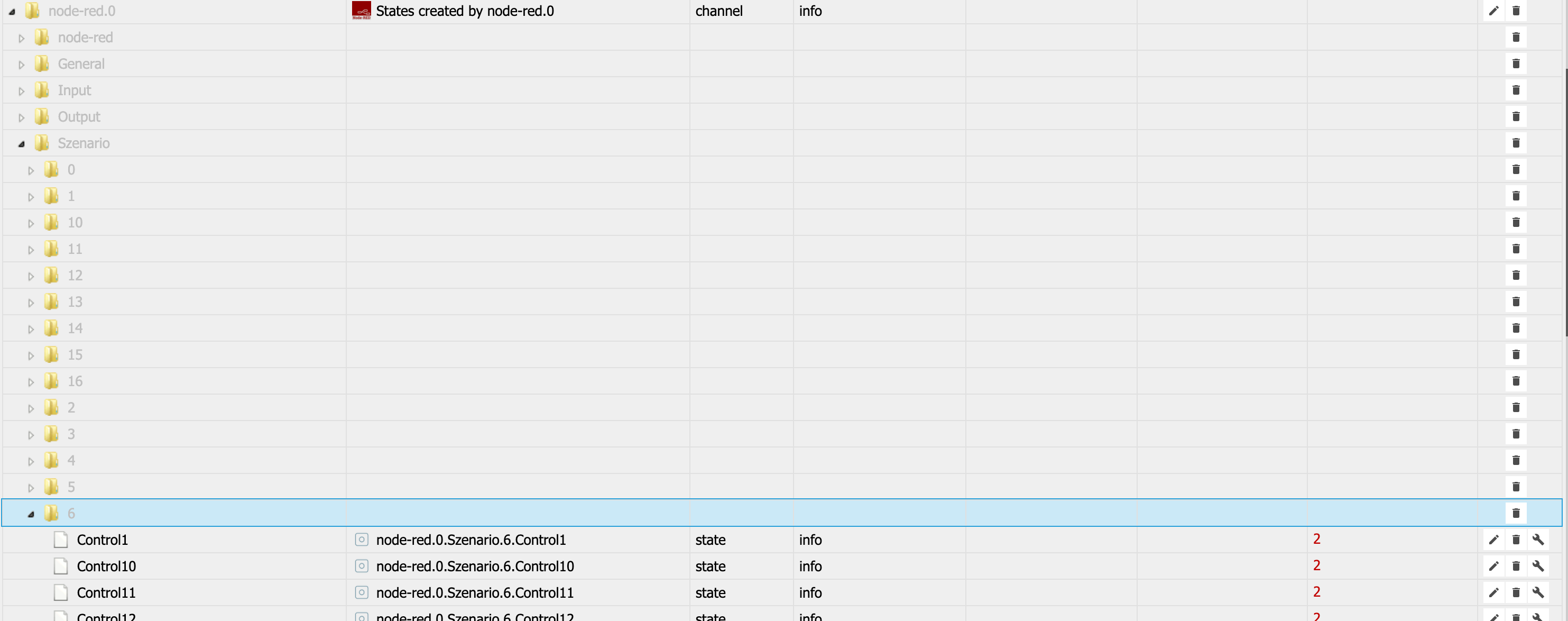
Task: Edit the Control10 state with pencil
Action: pyautogui.click(x=1493, y=566)
